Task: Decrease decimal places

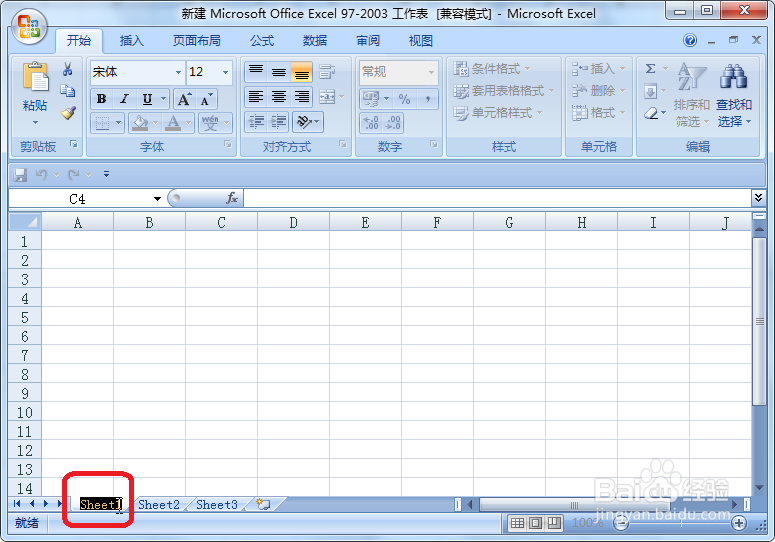Action: [x=393, y=123]
